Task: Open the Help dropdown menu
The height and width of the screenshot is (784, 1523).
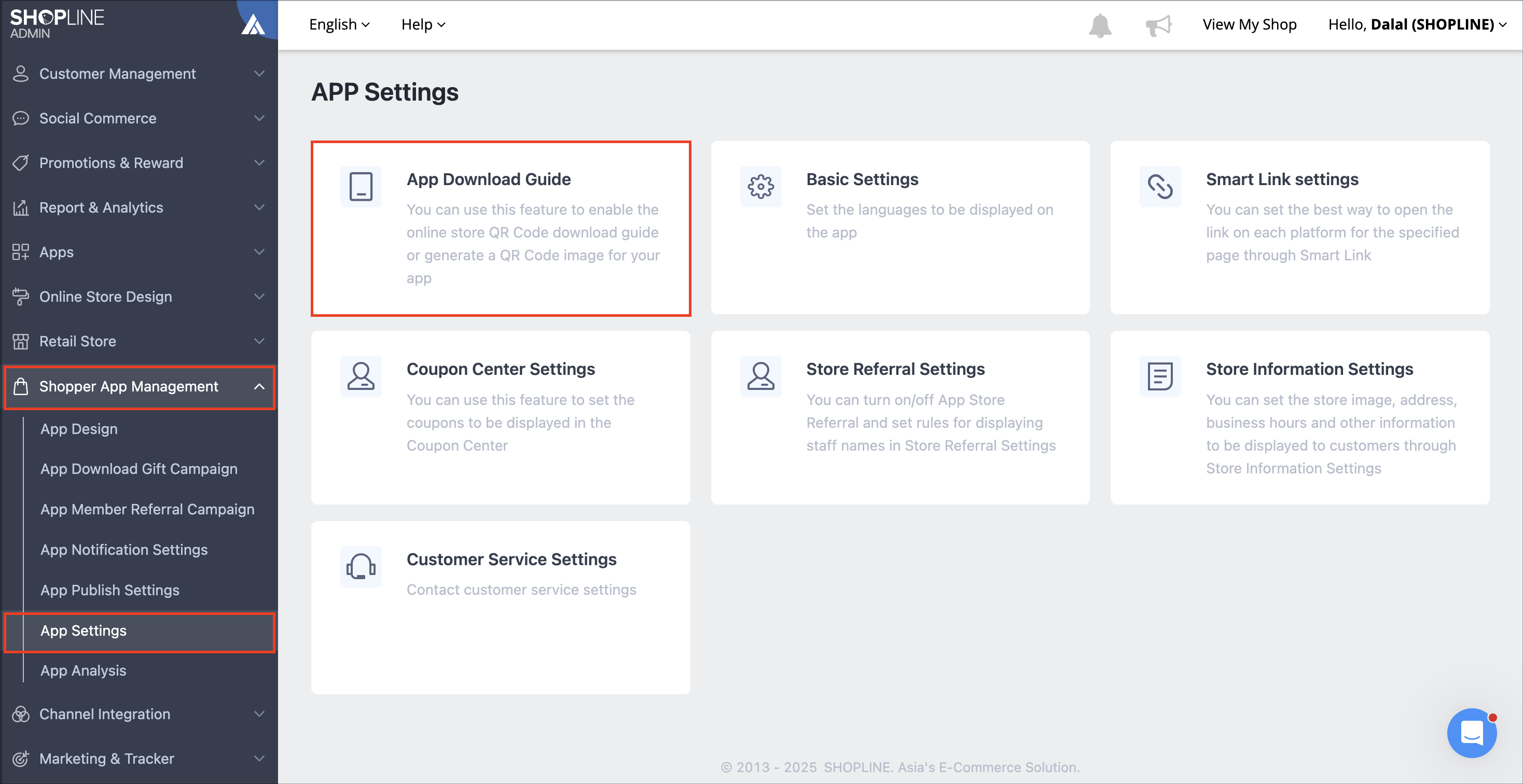Action: pyautogui.click(x=423, y=24)
